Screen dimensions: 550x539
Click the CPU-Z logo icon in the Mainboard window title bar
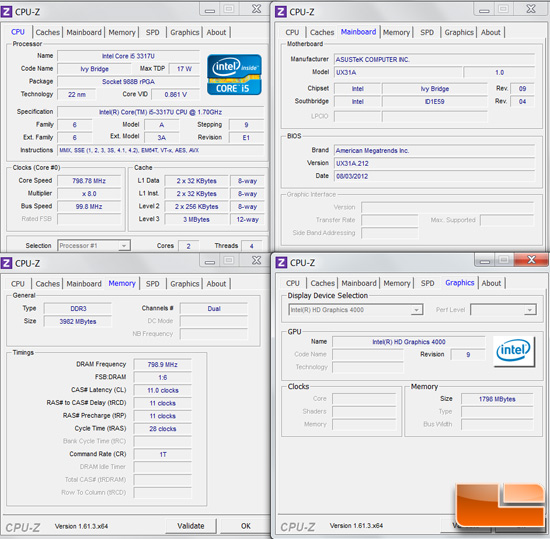tap(281, 12)
